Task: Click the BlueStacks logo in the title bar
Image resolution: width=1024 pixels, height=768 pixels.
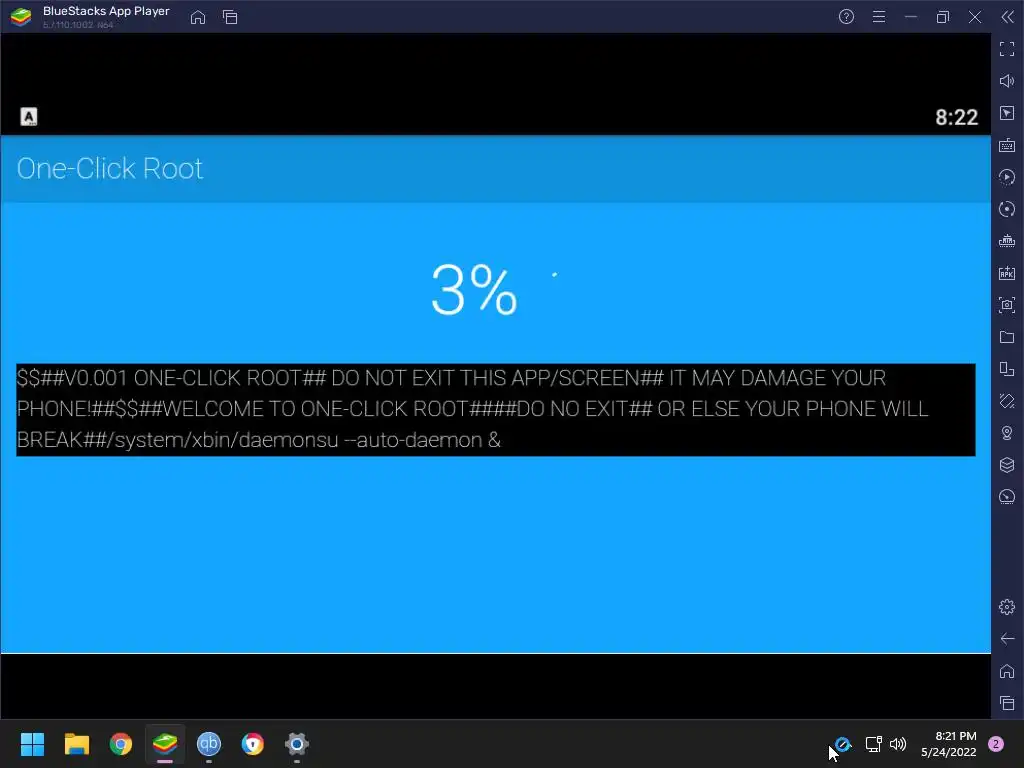Action: (21, 17)
